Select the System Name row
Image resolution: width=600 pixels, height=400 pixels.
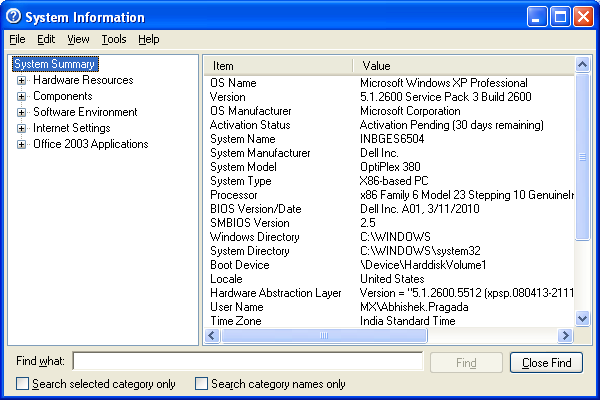(x=390, y=139)
